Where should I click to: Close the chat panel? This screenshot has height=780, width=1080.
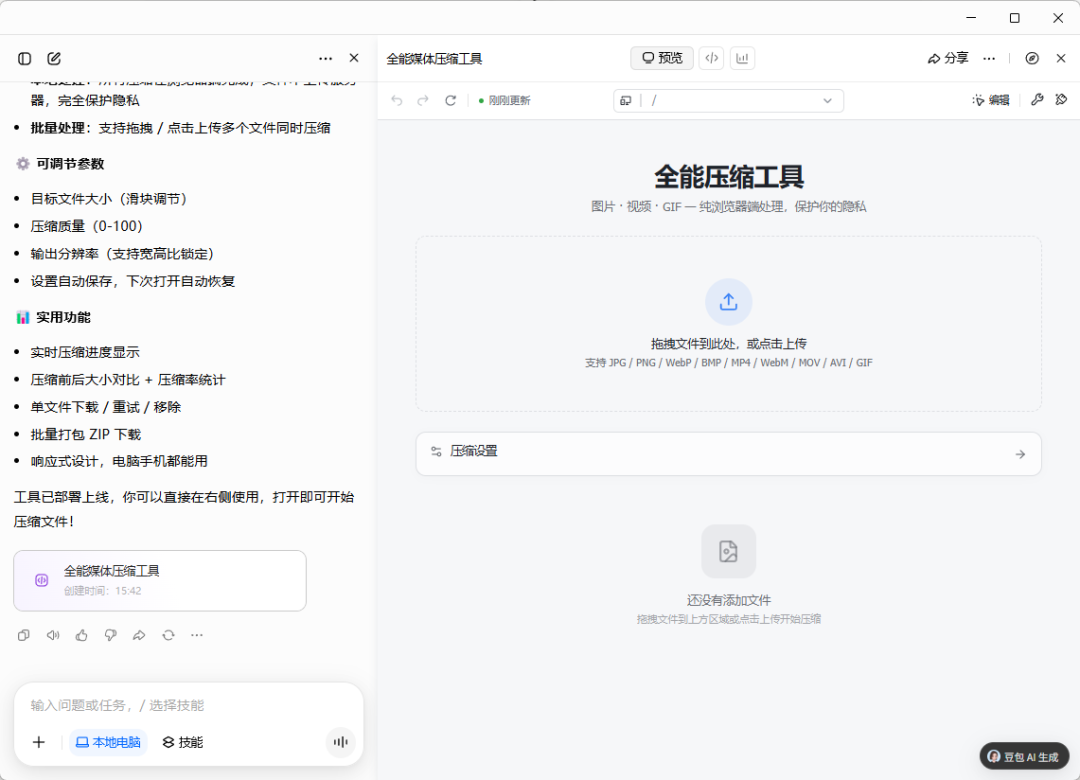point(354,58)
